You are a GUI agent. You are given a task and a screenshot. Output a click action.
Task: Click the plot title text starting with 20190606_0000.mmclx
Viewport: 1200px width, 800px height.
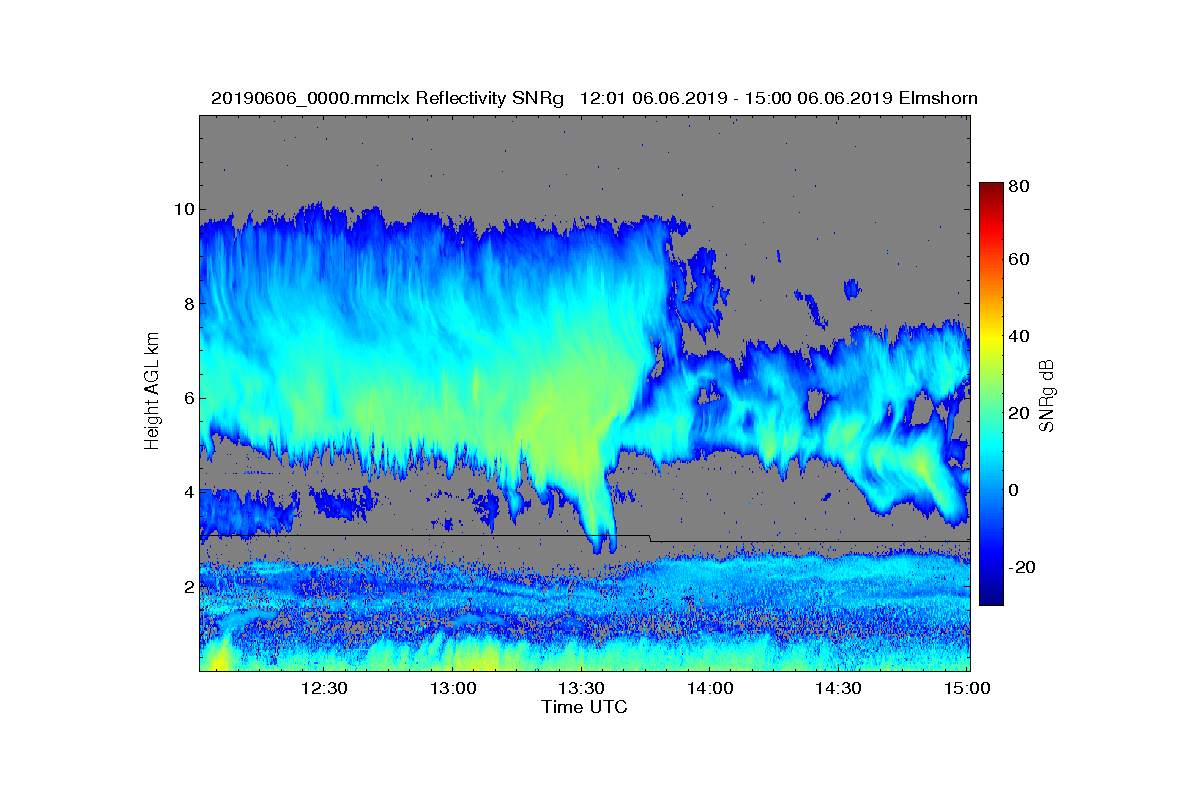[594, 98]
